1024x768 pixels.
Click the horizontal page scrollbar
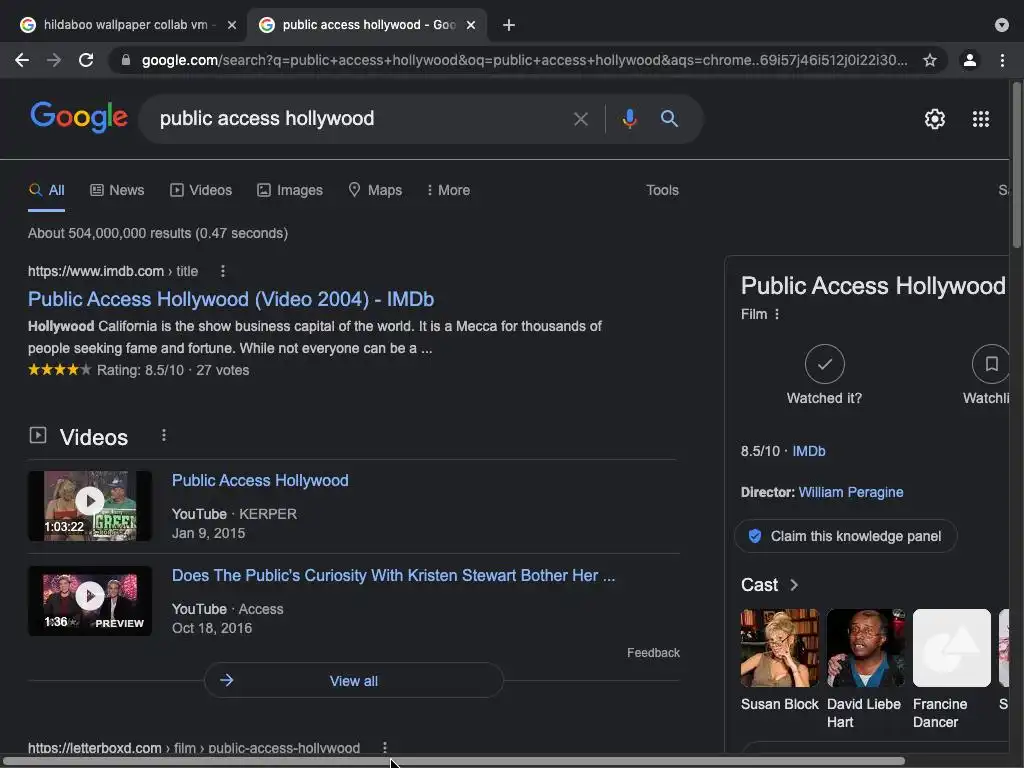coord(453,761)
